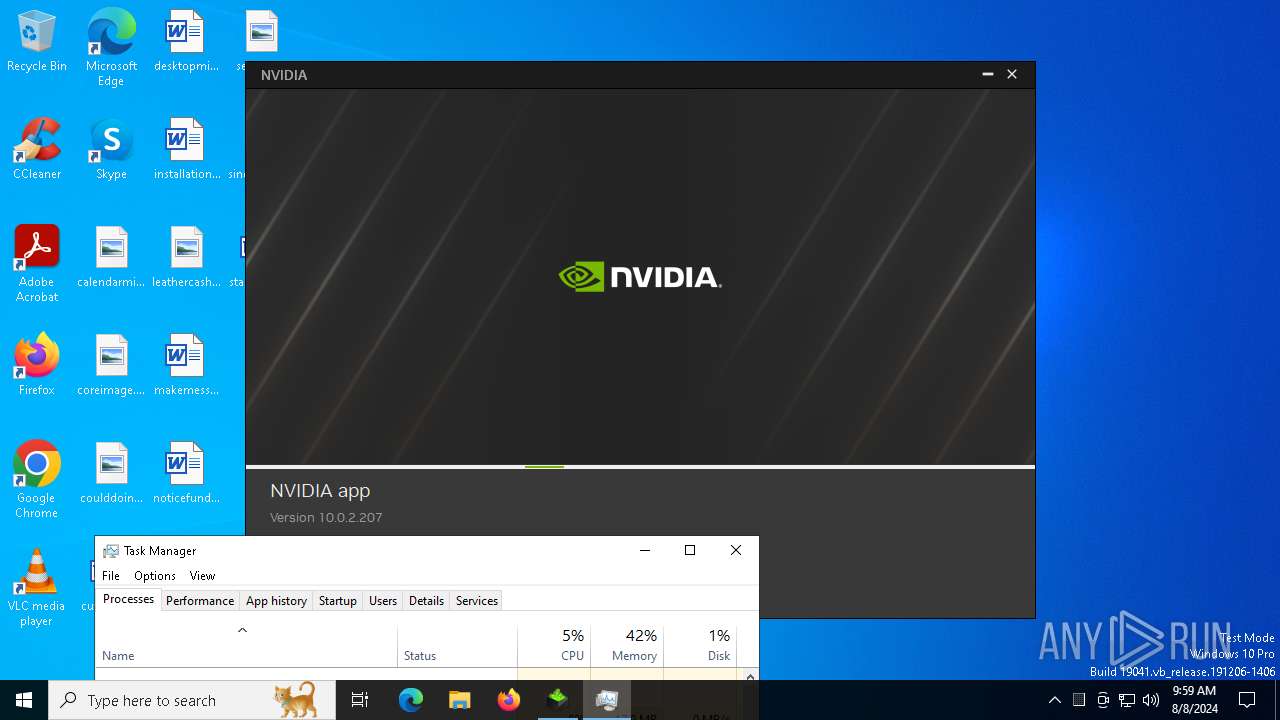
Task: Switch to the App history tab
Action: (276, 601)
